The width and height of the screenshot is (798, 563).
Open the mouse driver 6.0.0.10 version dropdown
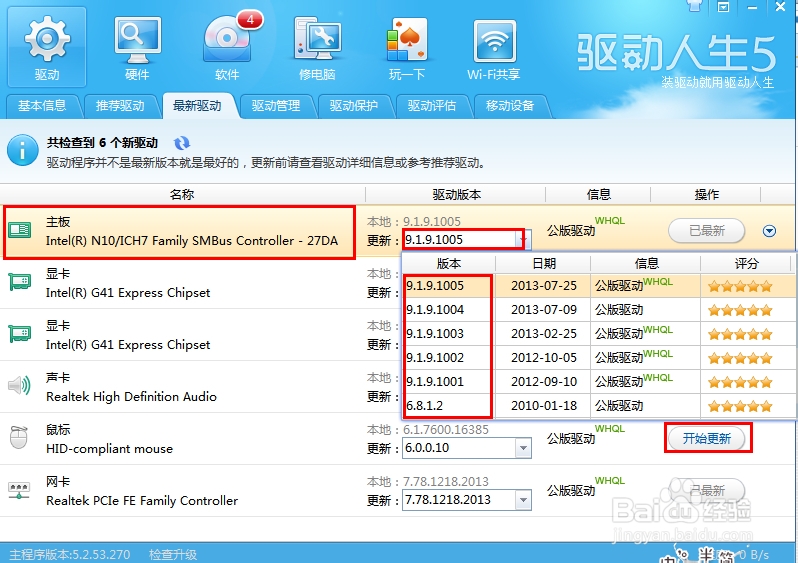[x=523, y=448]
